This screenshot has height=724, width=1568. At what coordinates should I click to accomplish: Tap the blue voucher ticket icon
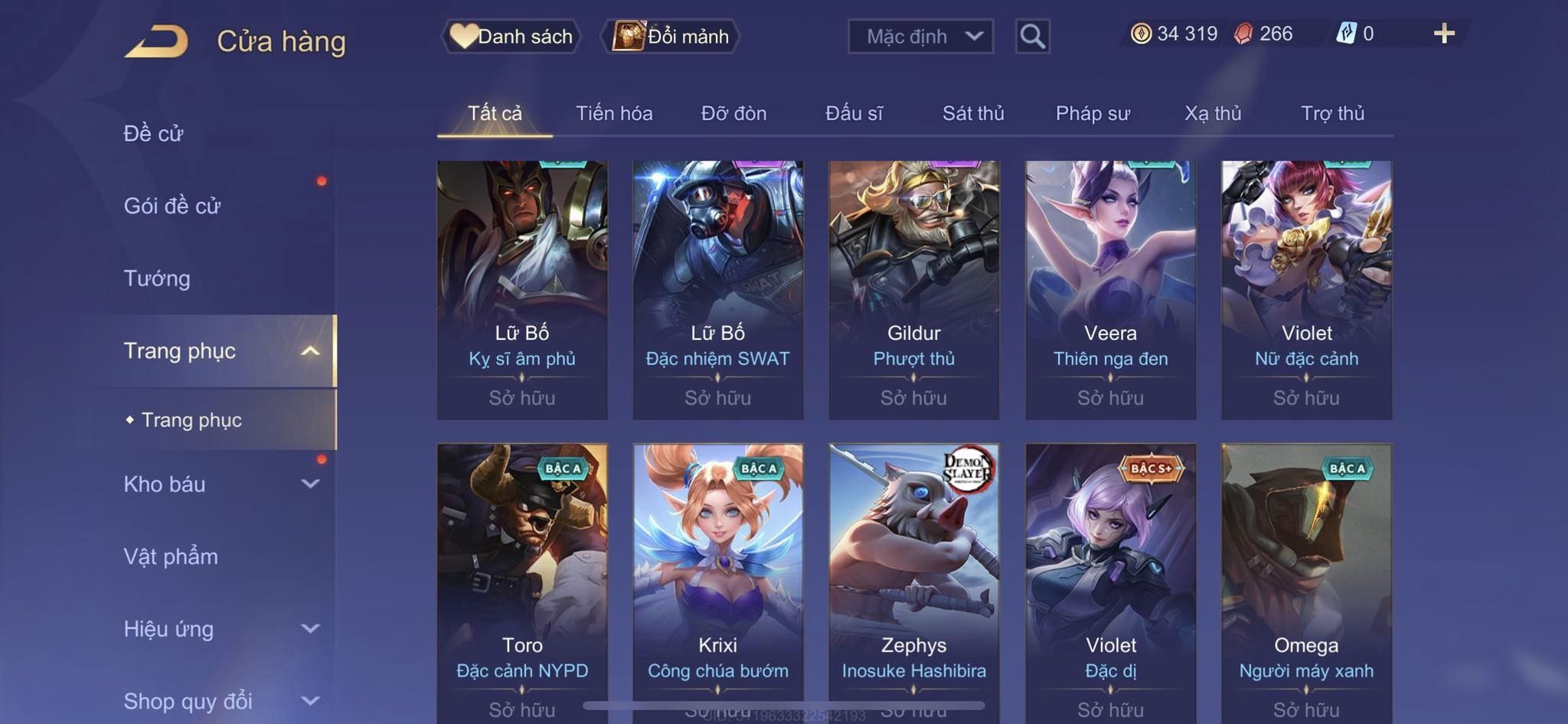click(x=1346, y=34)
